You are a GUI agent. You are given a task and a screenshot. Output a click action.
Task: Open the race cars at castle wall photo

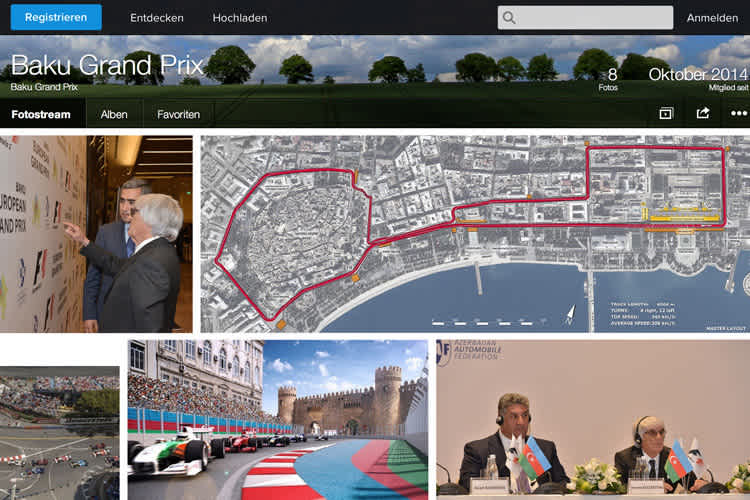pos(277,419)
